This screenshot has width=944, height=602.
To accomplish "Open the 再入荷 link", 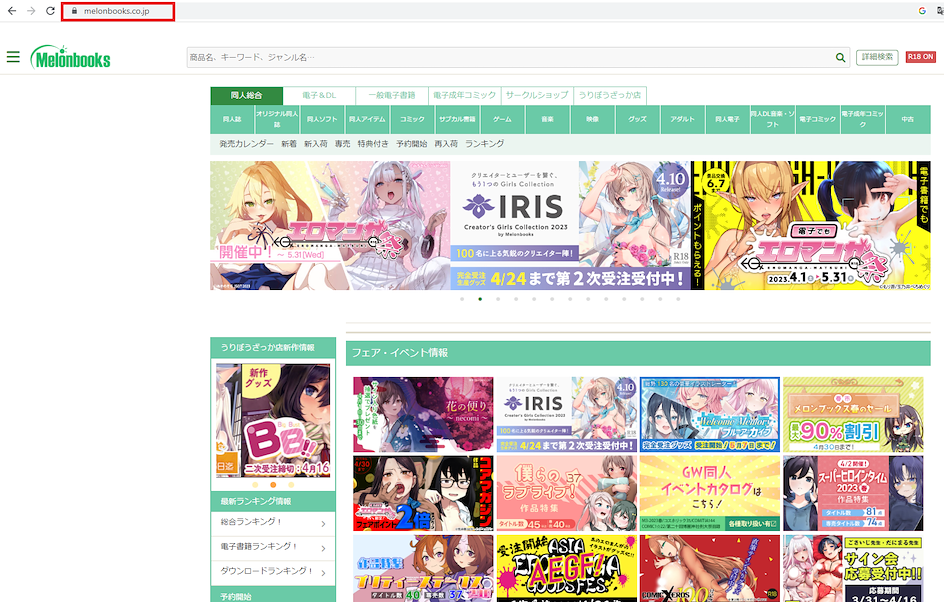I will click(446, 144).
